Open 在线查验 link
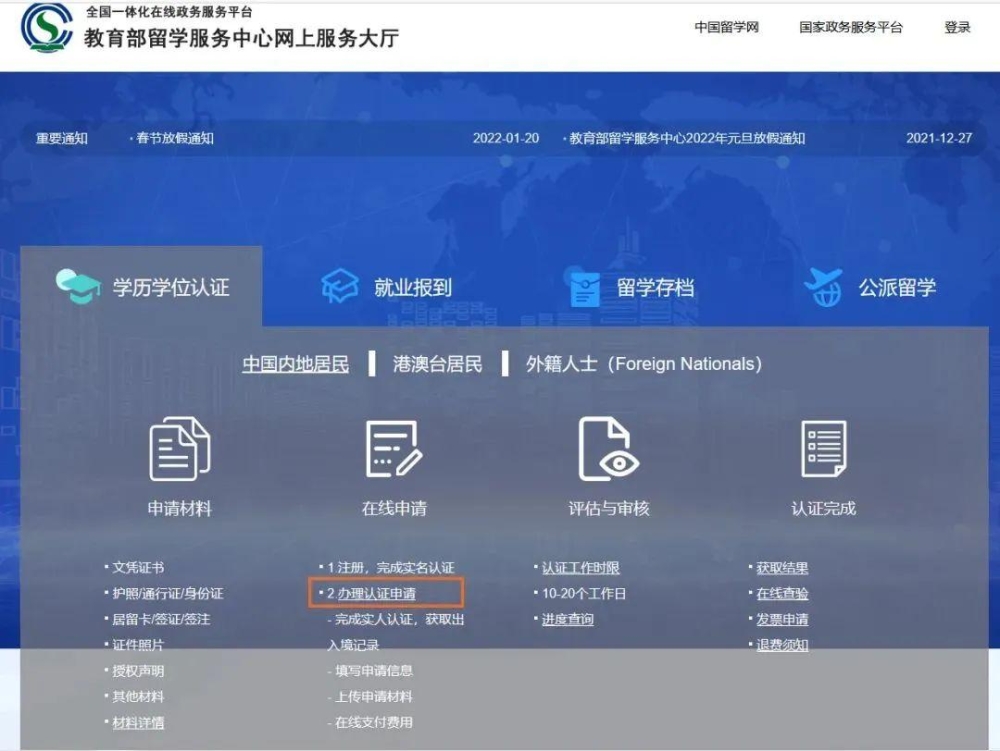The width and height of the screenshot is (1000, 751). coord(782,594)
